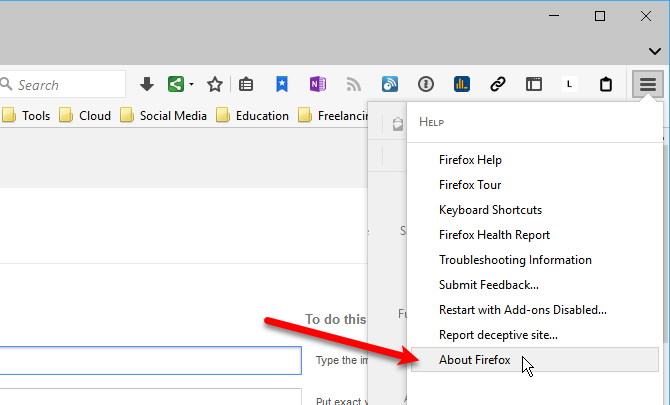This screenshot has height=405, width=670.
Task: Select About Firefox from Help menu
Action: (475, 360)
